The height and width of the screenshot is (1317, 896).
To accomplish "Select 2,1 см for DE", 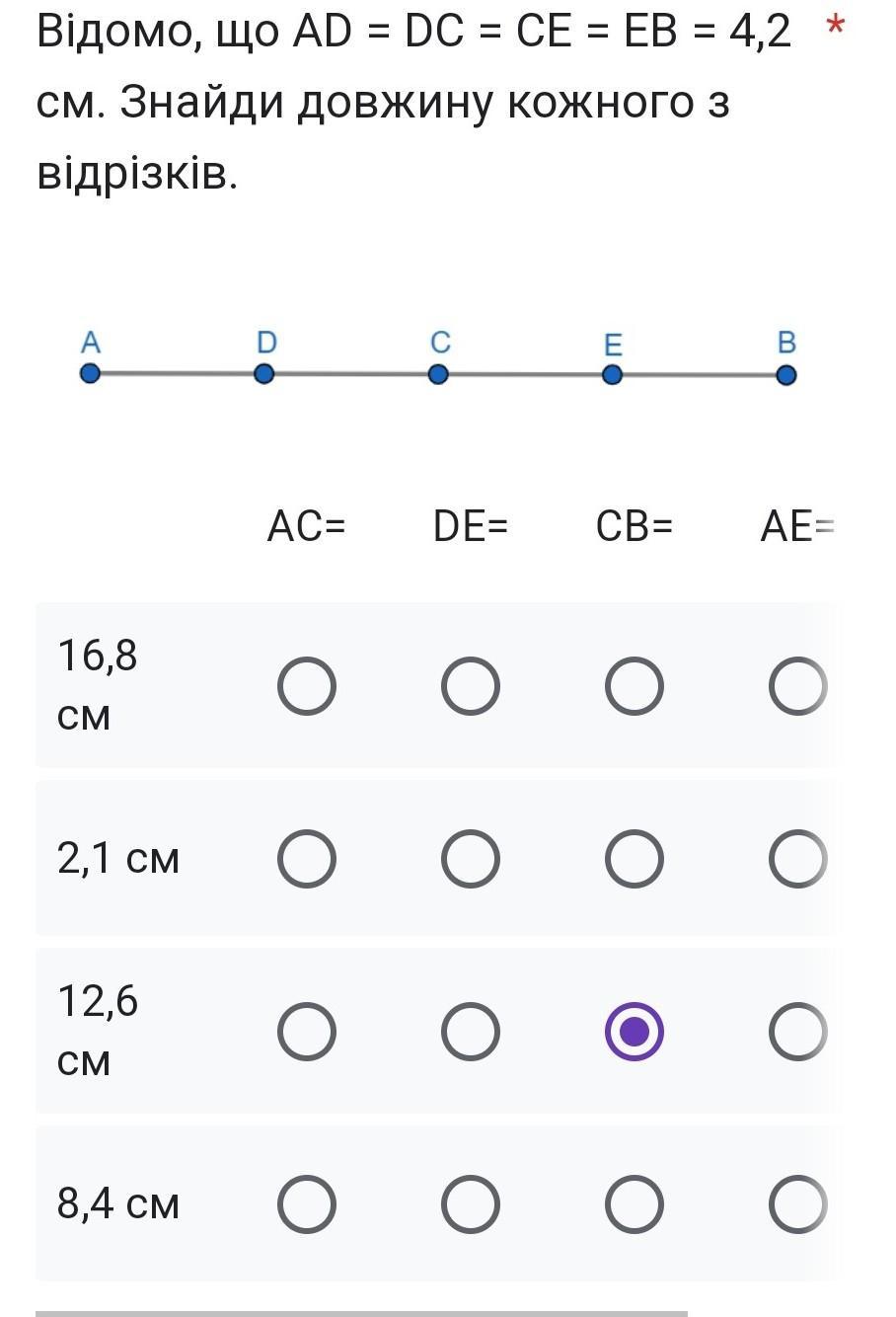I will (x=470, y=858).
